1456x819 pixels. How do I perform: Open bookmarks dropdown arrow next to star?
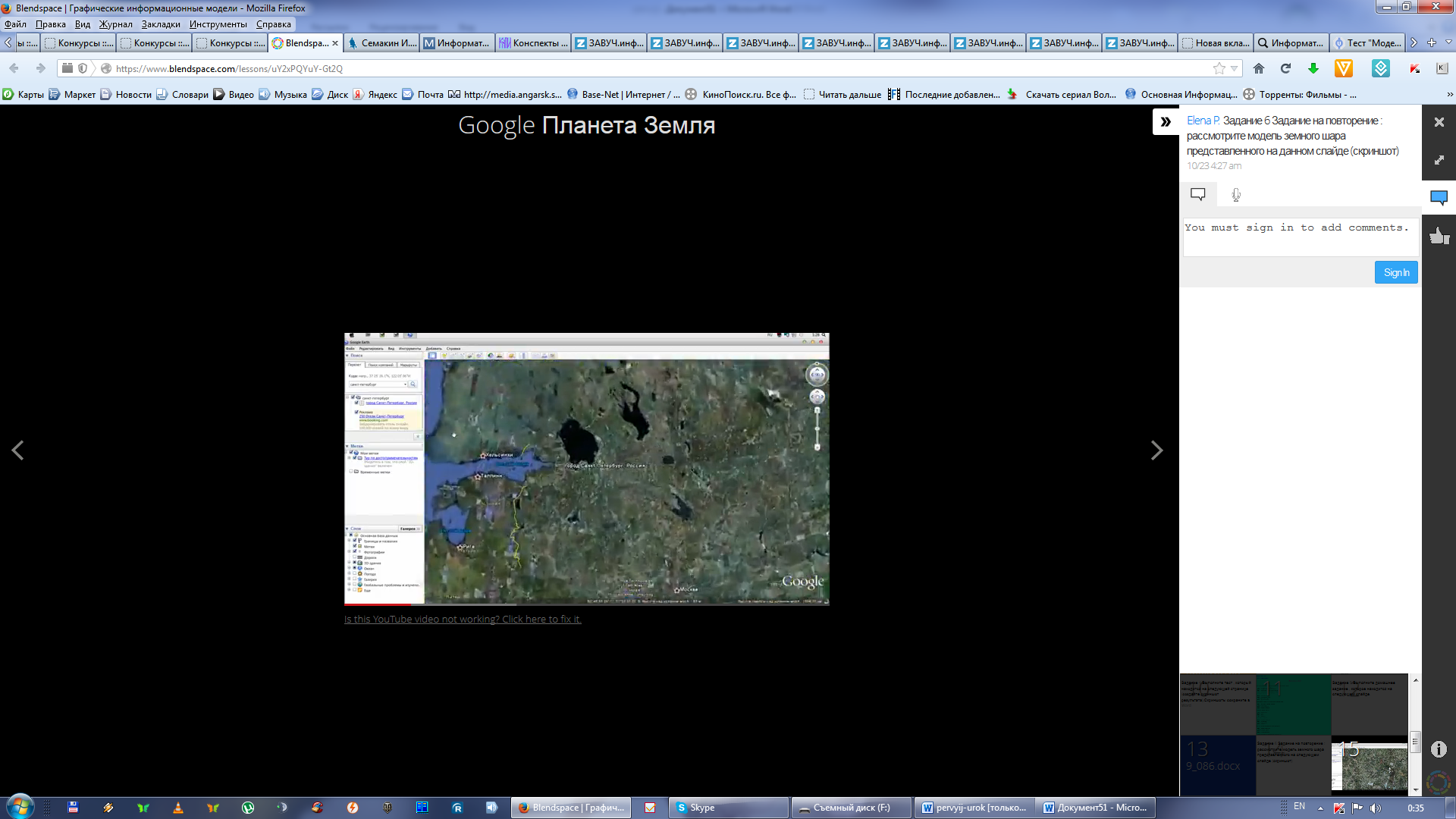(1235, 69)
